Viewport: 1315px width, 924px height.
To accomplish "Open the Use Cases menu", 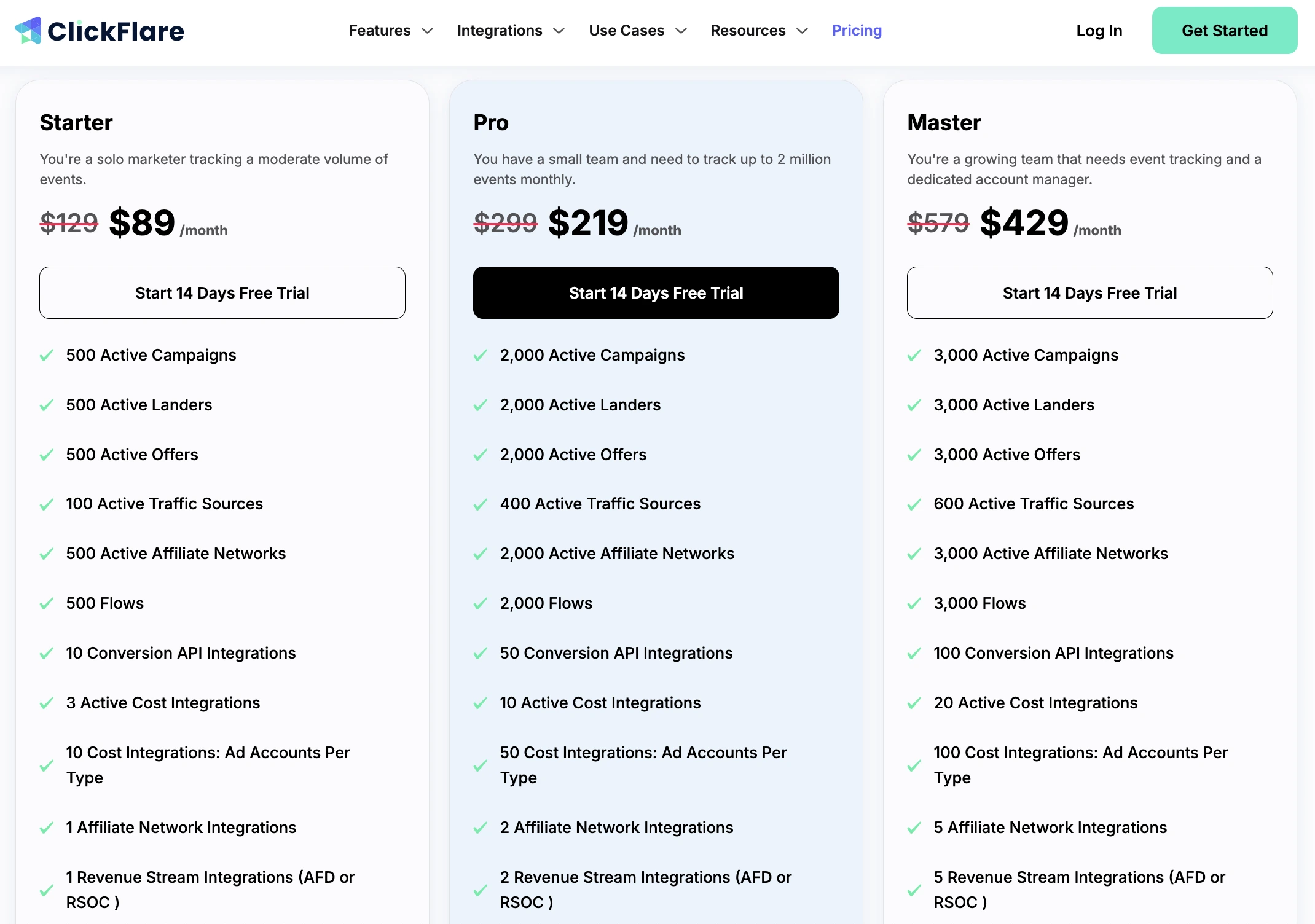I will click(626, 31).
